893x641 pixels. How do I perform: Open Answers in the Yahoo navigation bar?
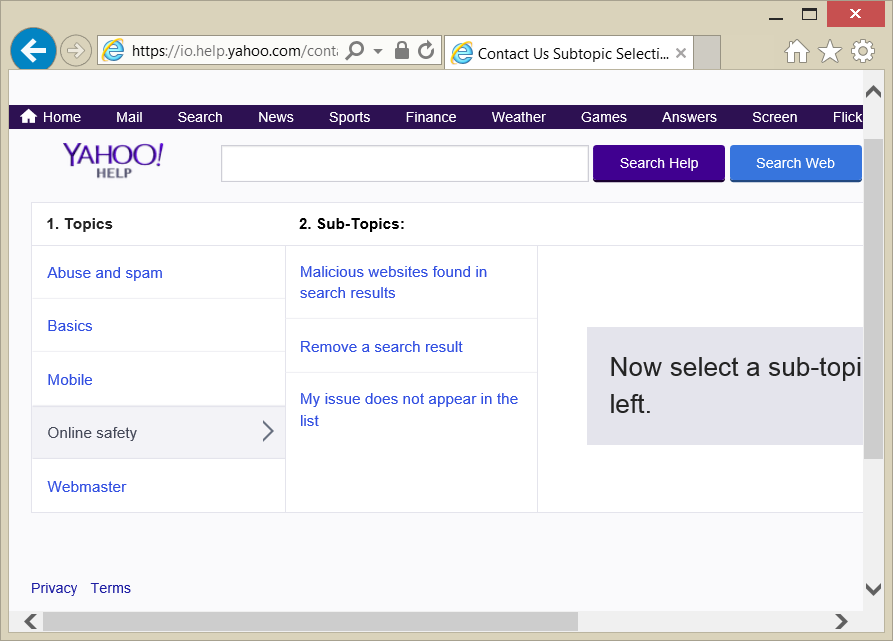click(x=689, y=117)
